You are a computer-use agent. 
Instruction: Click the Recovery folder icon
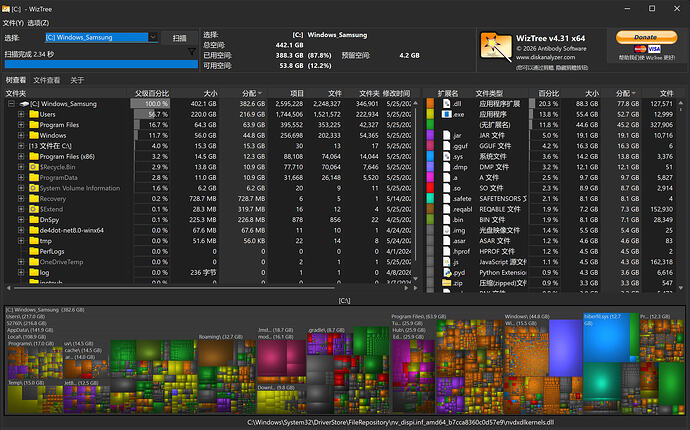[34, 198]
